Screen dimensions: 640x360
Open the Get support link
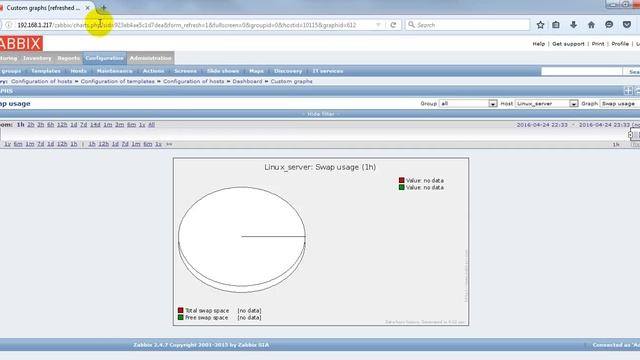(568, 44)
